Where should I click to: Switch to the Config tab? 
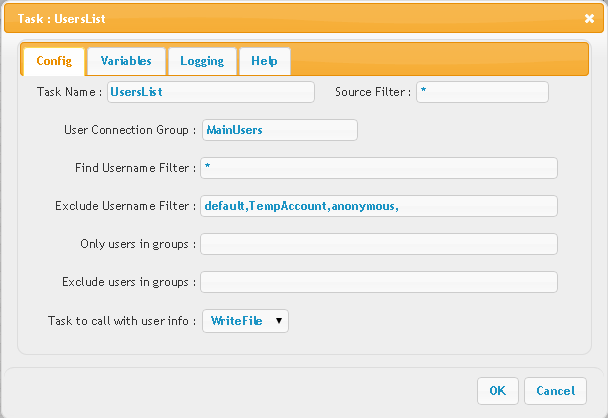point(54,61)
